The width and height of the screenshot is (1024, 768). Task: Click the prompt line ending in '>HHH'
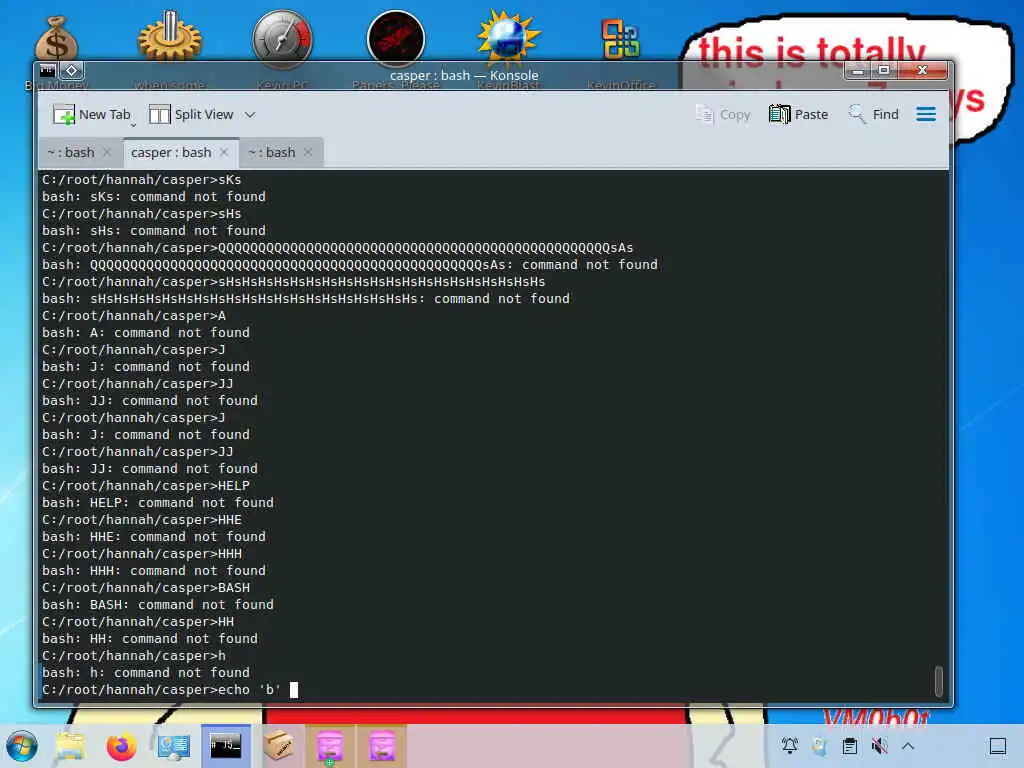click(142, 554)
